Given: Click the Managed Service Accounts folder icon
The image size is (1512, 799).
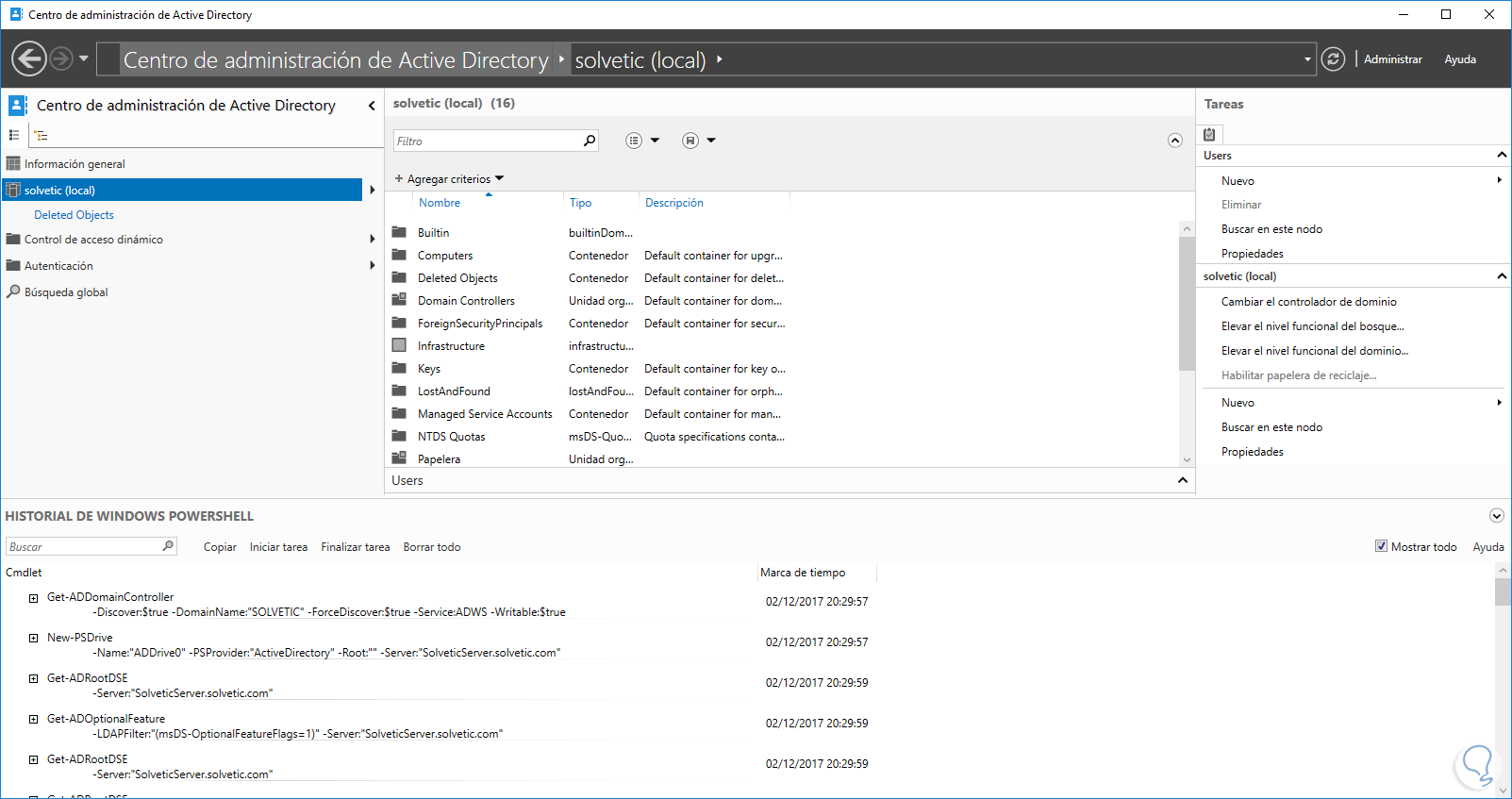Looking at the screenshot, I should 399,413.
